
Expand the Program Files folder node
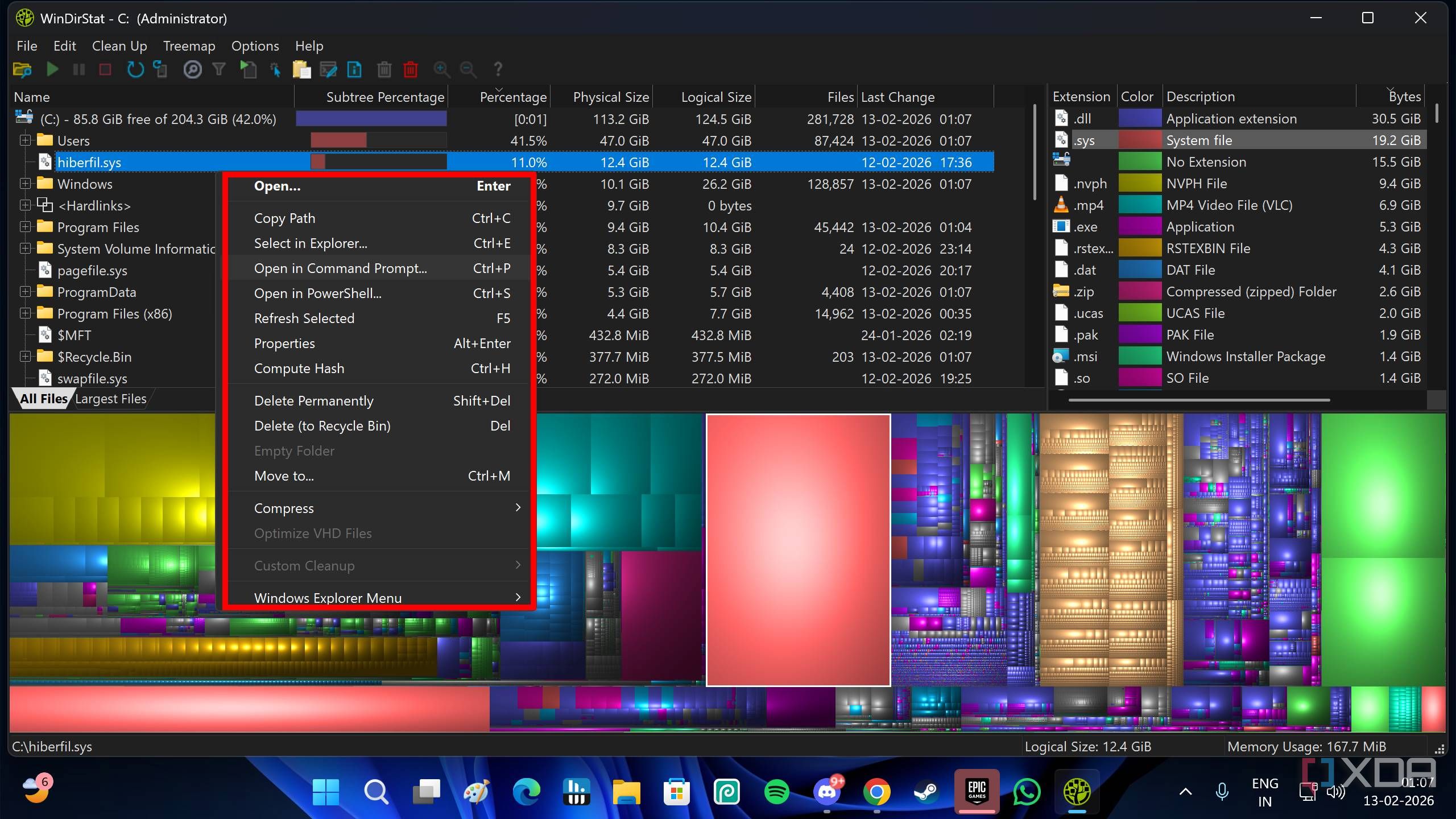25,226
